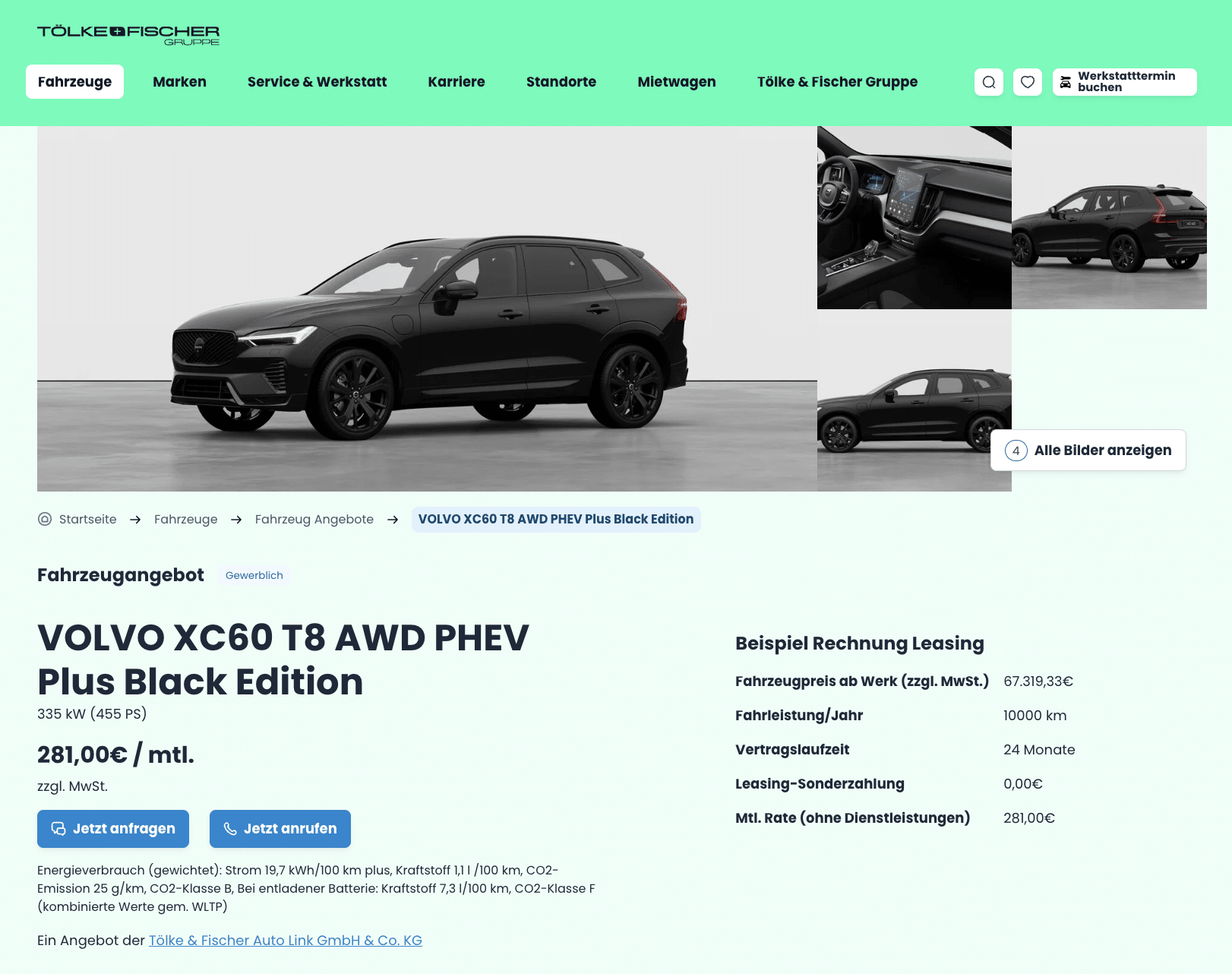1232x974 pixels.
Task: Open the Fahrzeuge menu
Action: [x=74, y=82]
